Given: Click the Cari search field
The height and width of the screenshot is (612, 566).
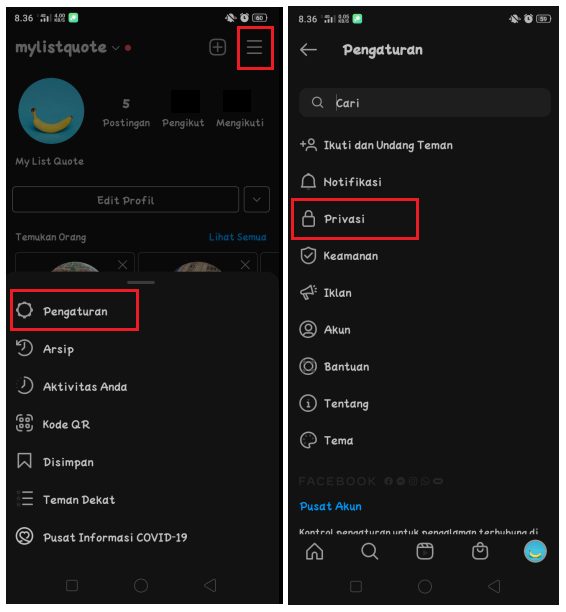Looking at the screenshot, I should [x=425, y=103].
